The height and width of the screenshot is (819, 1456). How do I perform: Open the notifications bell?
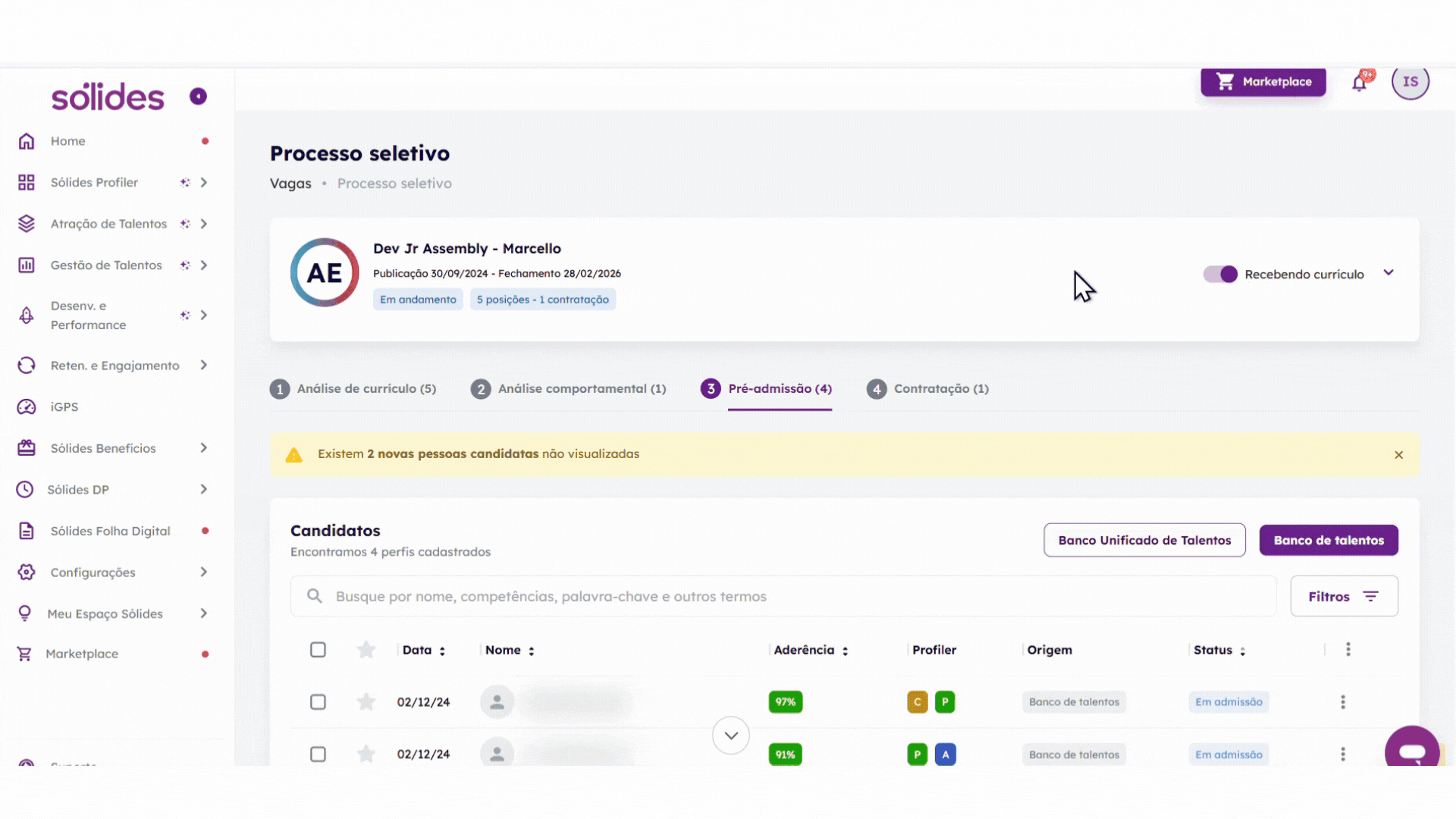(1360, 83)
